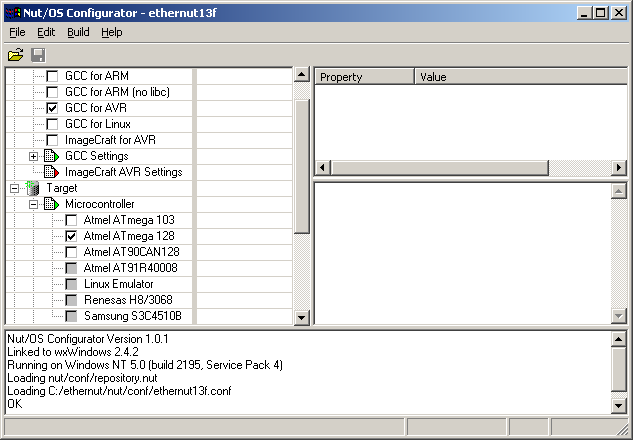Click the GCC Settings component icon
The image size is (633, 440).
[x=51, y=156]
